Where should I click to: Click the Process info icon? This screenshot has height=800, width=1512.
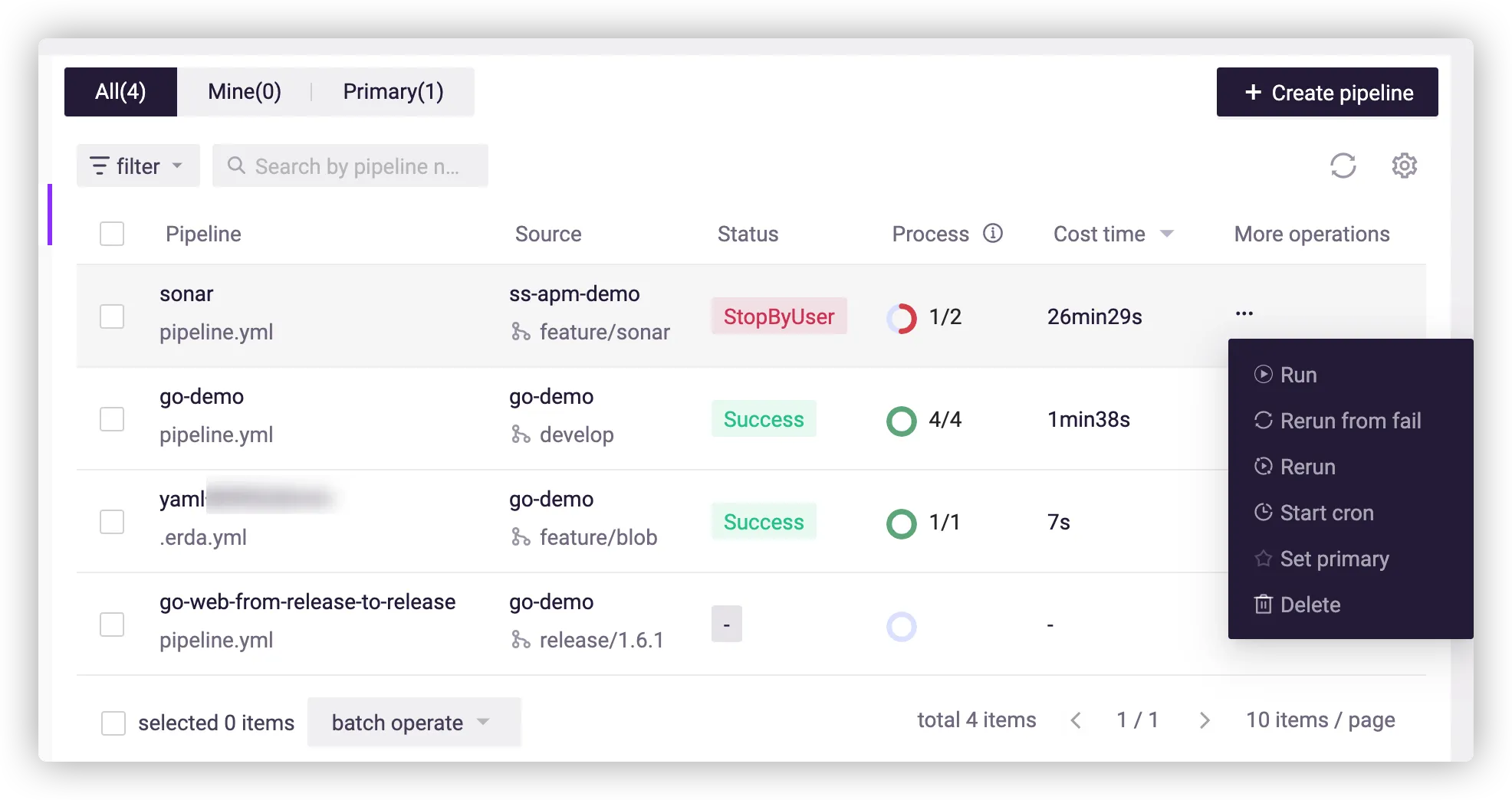click(993, 233)
